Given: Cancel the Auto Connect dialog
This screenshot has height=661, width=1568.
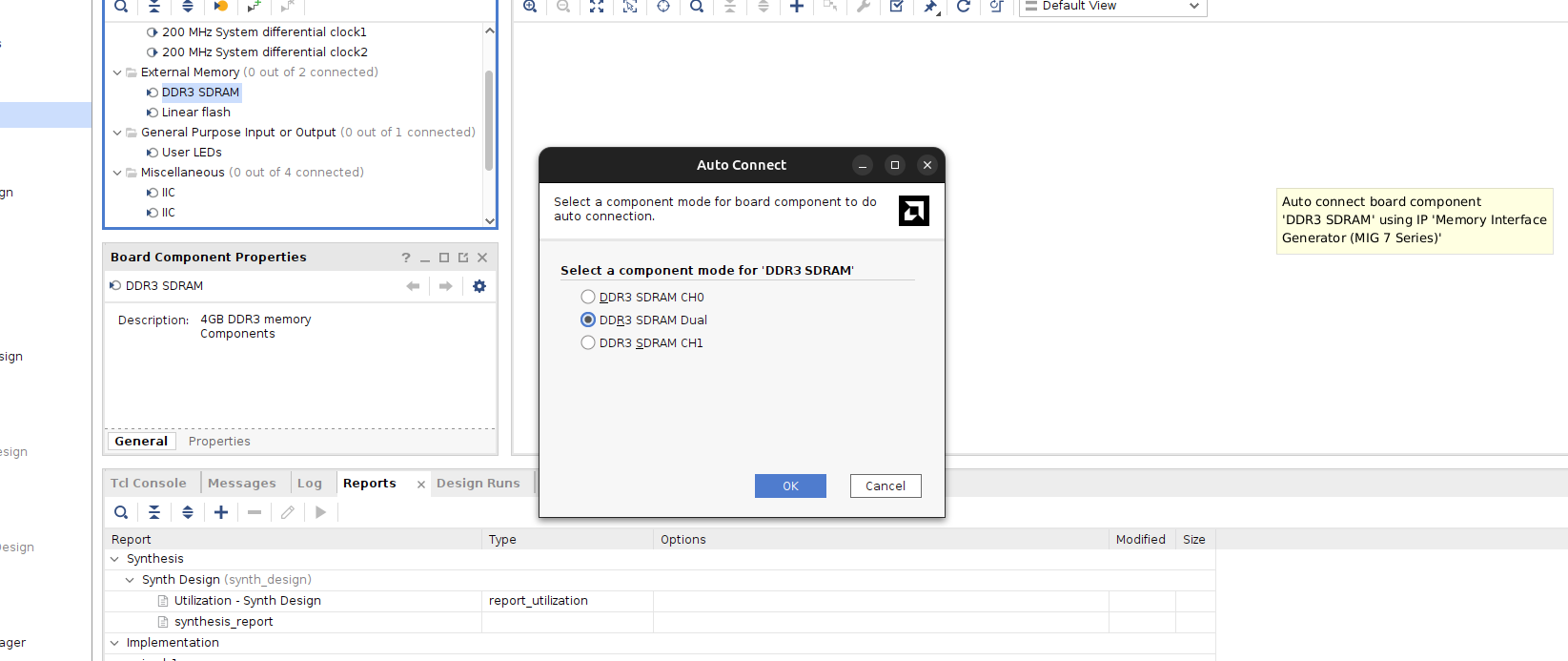Looking at the screenshot, I should click(886, 486).
